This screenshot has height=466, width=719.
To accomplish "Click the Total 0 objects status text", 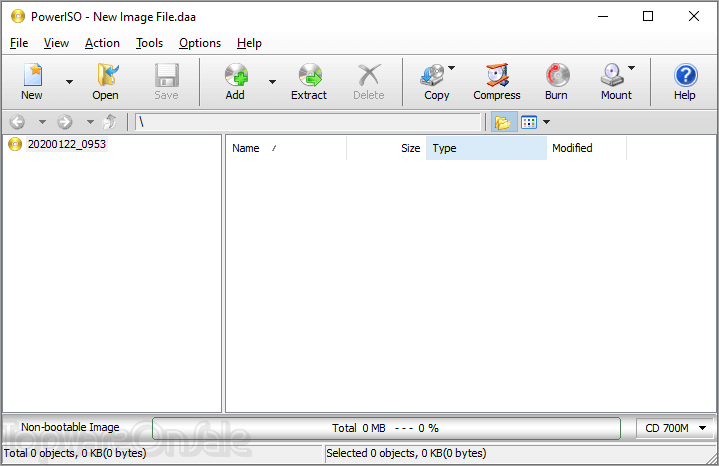I will pyautogui.click(x=75, y=453).
